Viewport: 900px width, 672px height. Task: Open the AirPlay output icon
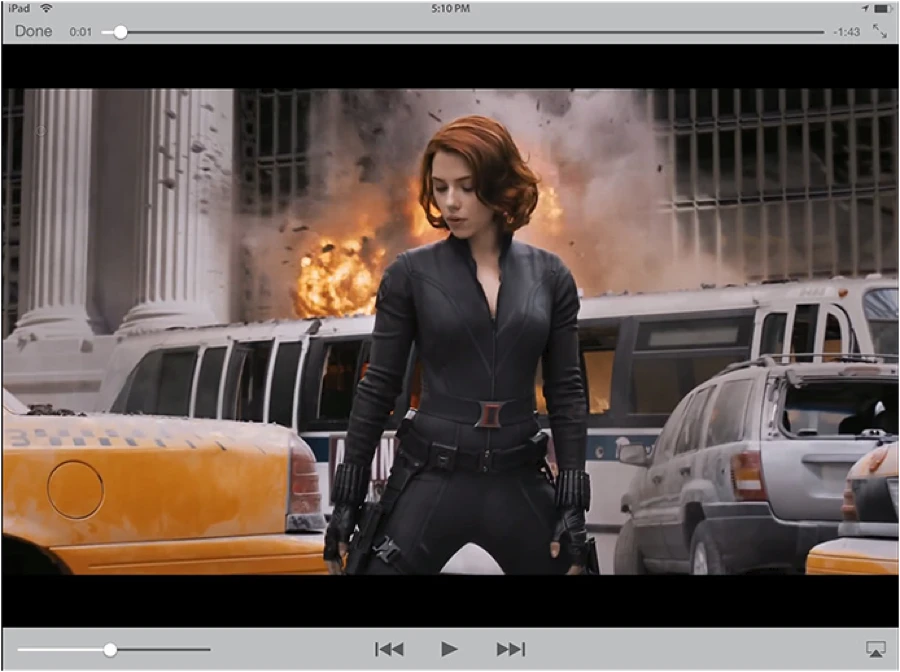tap(876, 649)
